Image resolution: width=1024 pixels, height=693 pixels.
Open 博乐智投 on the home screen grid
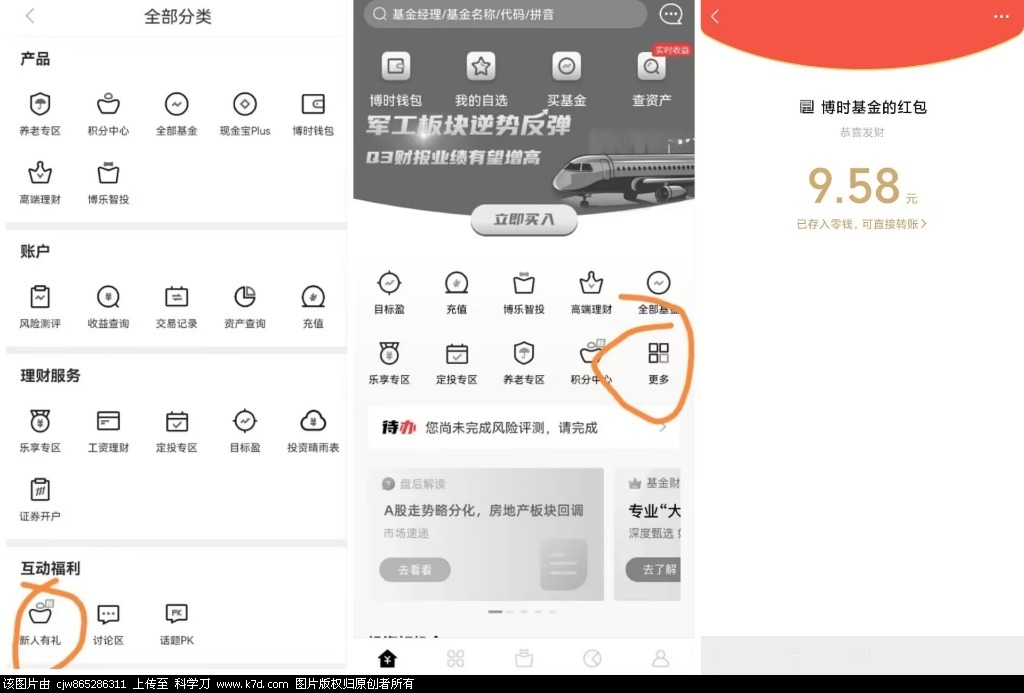tap(524, 292)
